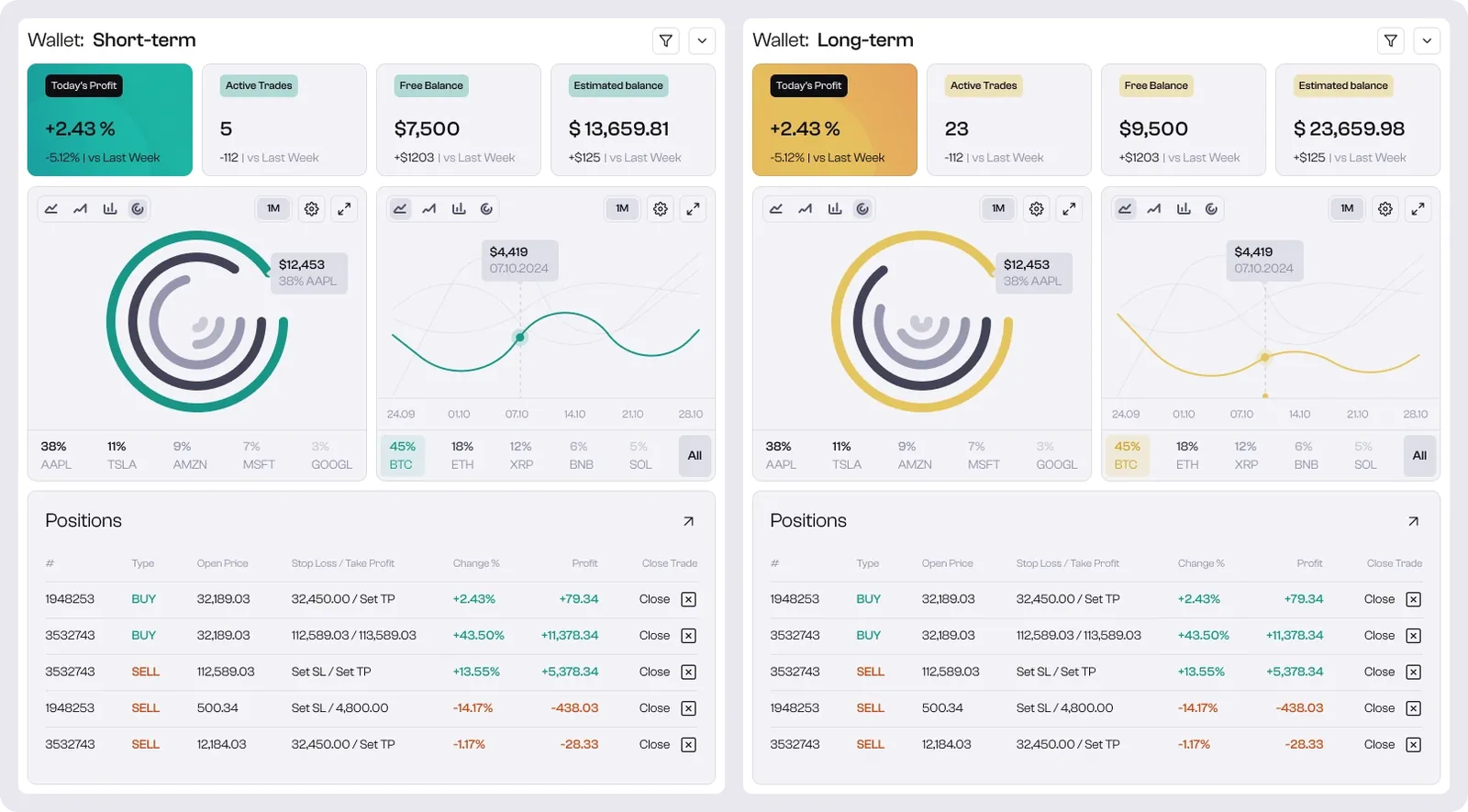The width and height of the screenshot is (1468, 812).
Task: Expand Short-term line chart to fullscreen
Action: tap(693, 209)
